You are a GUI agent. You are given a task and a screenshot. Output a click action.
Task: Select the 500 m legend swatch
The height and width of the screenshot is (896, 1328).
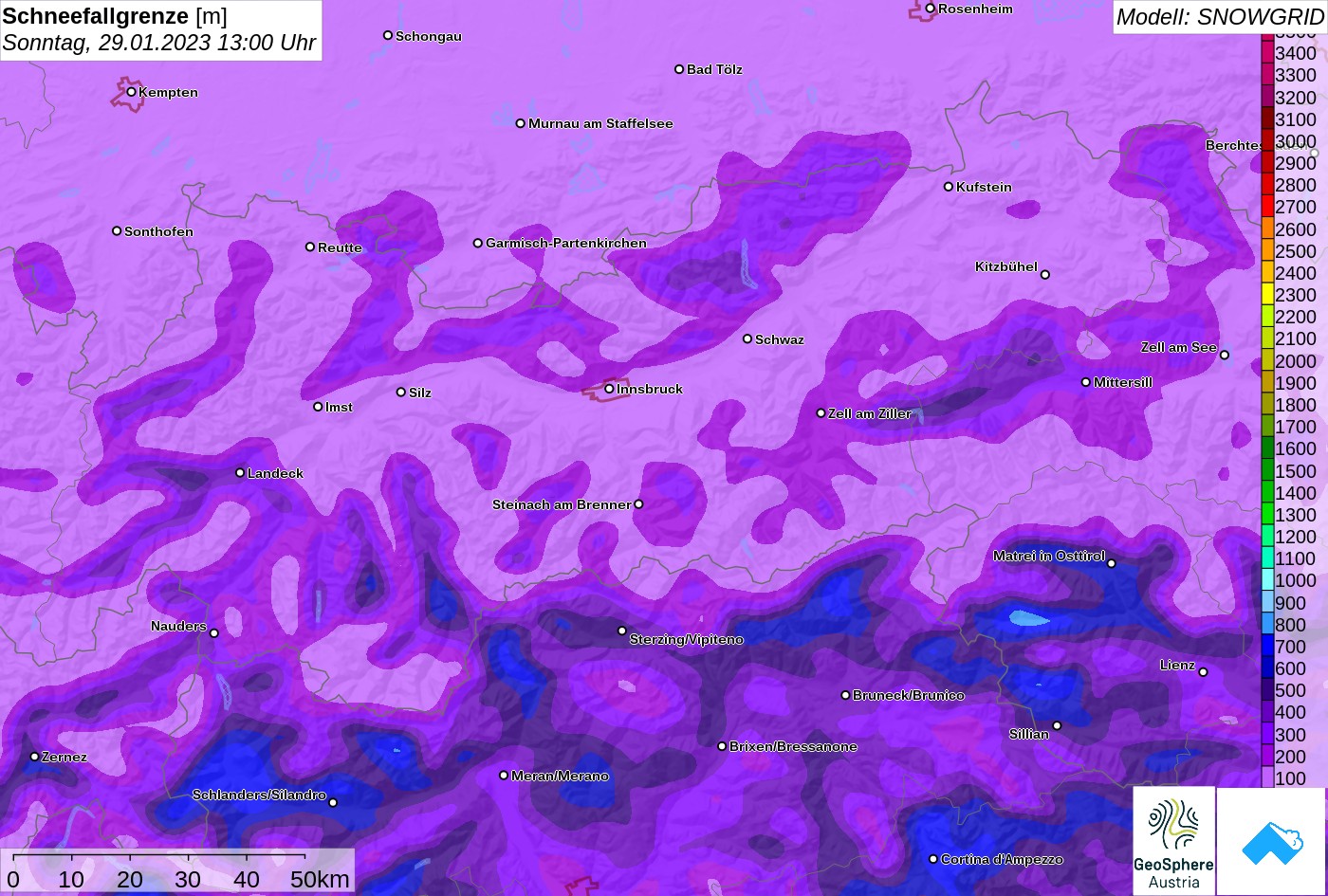[1266, 690]
